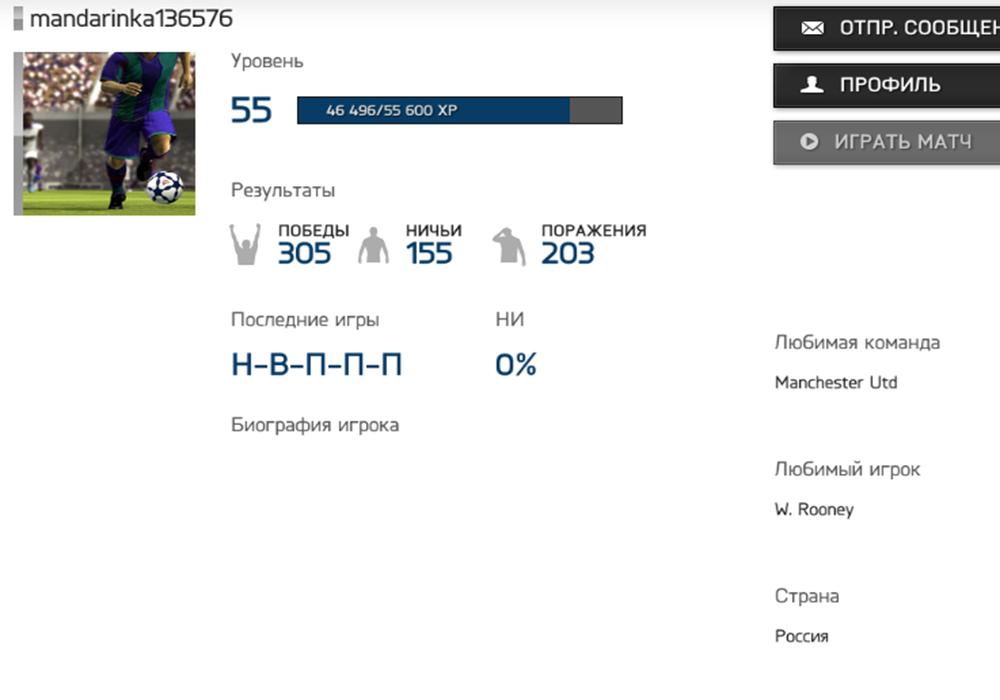Click the victories raised-arms figure icon

click(x=245, y=245)
